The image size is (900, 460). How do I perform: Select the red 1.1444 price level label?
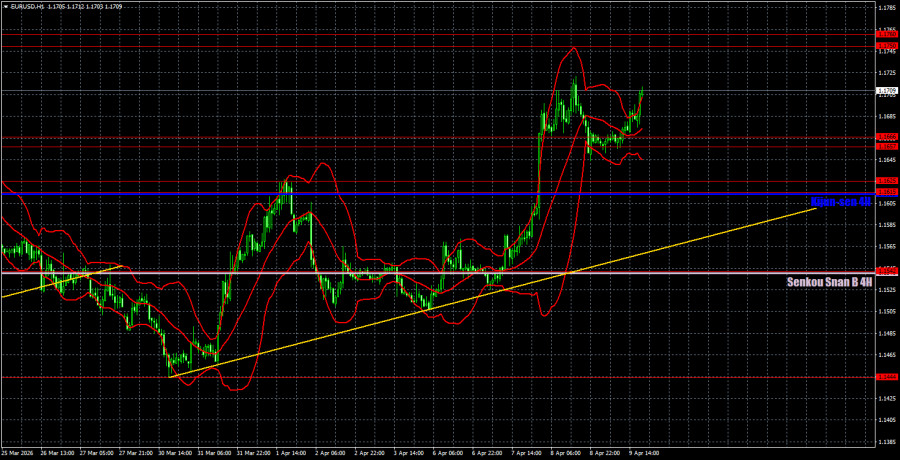[x=887, y=377]
